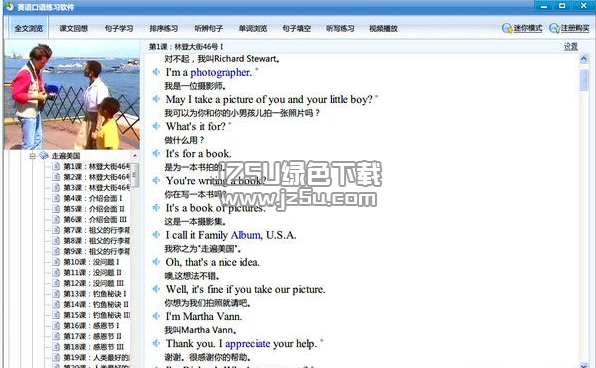This screenshot has height=368, width=596.
Task: Click the document icon of 第13课
Action: pyautogui.click(x=56, y=294)
